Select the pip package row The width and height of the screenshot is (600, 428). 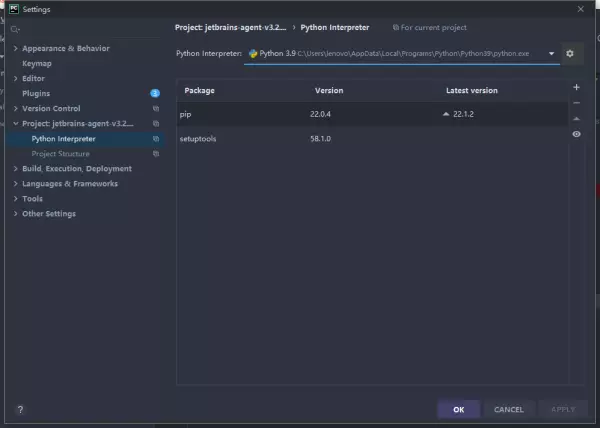point(372,114)
